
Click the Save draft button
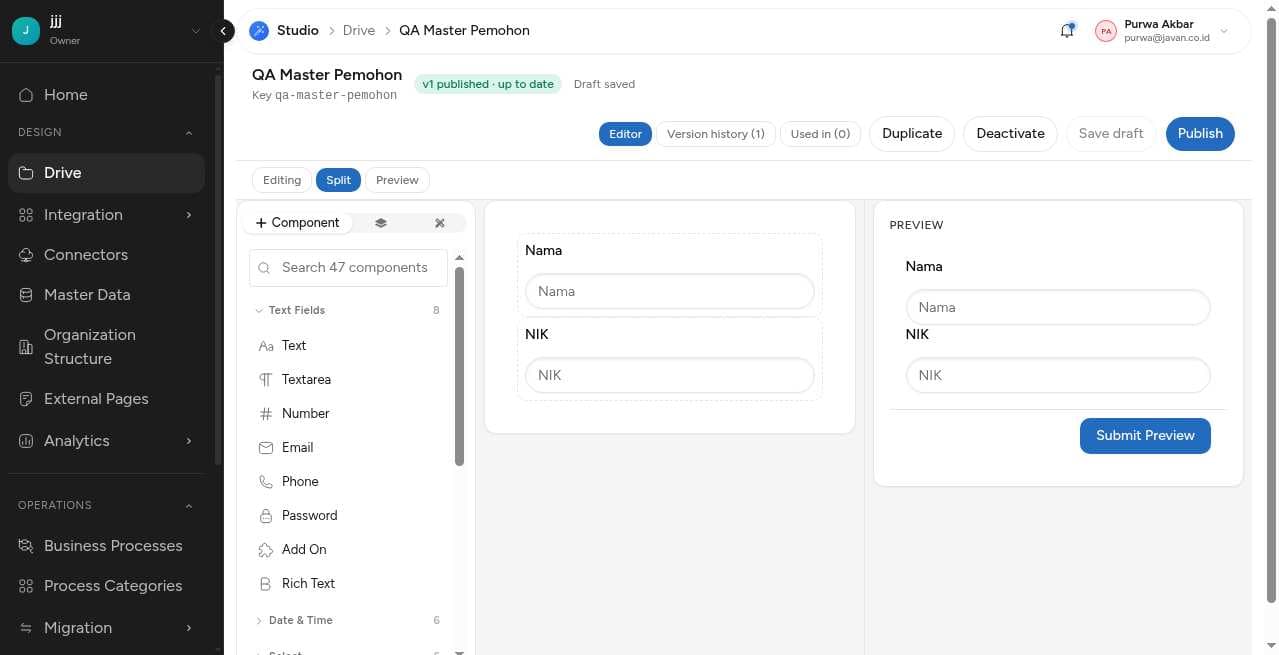point(1111,134)
